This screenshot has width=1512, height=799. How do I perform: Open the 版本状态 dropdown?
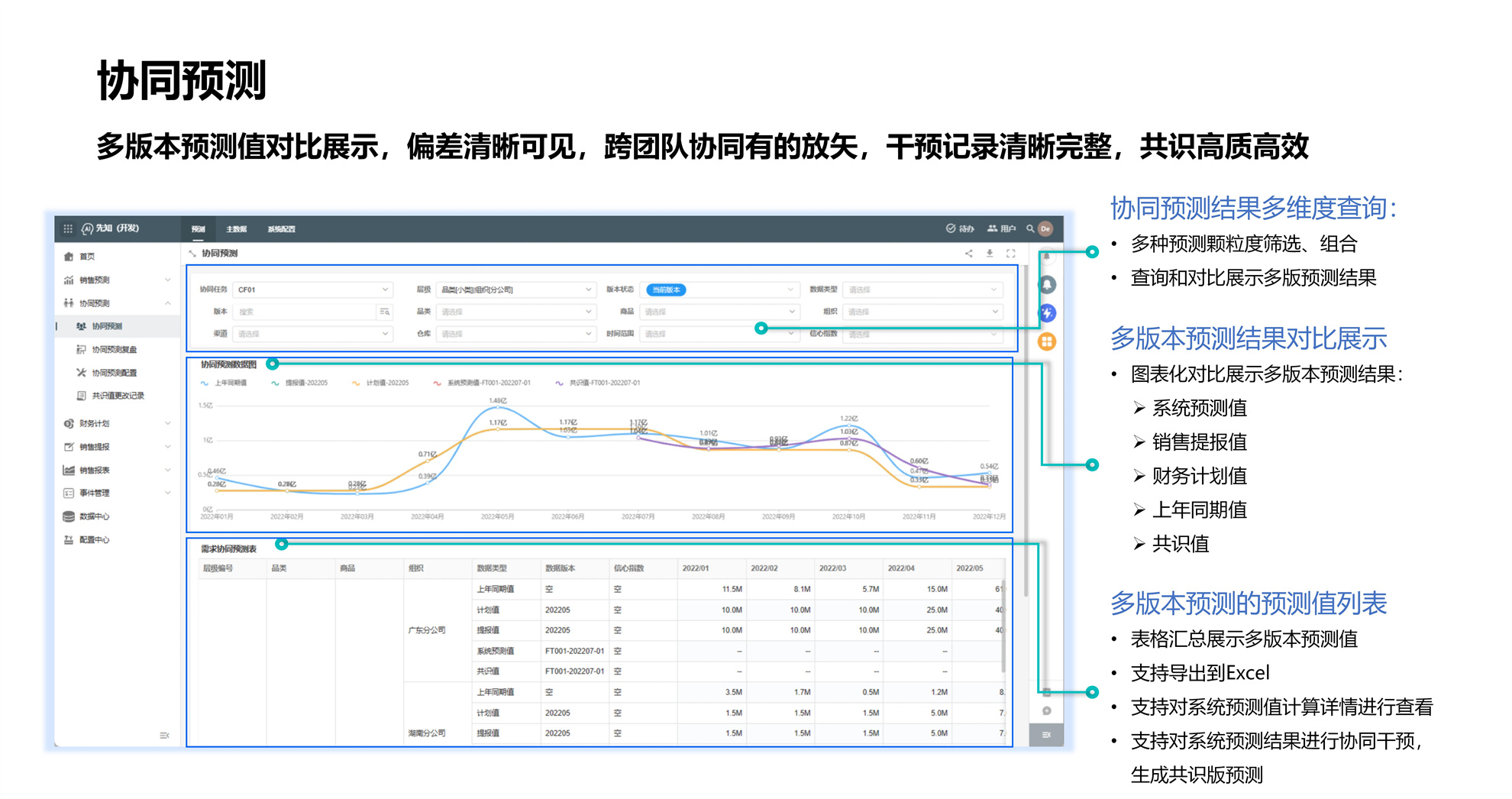719,290
